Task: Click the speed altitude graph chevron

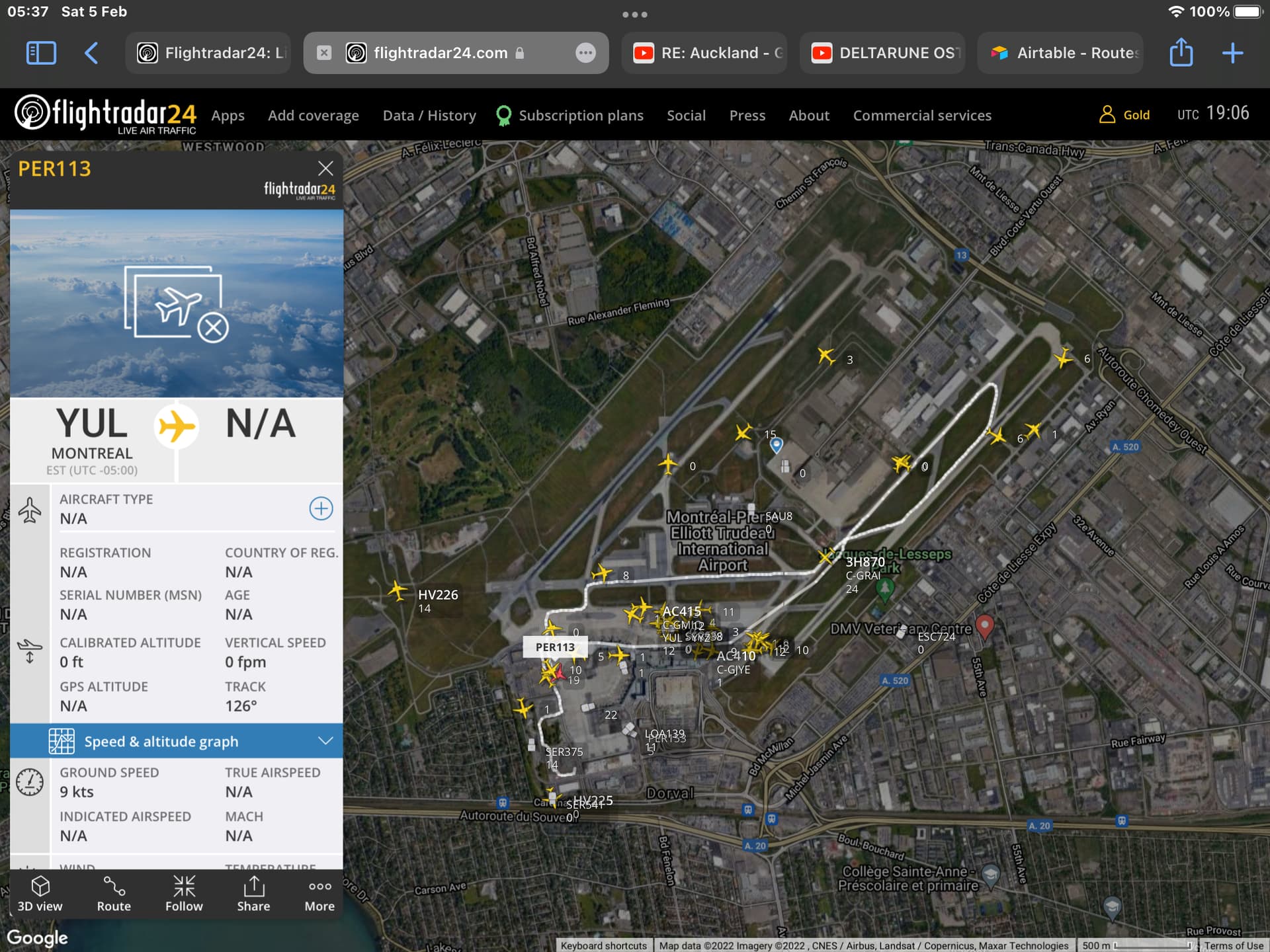Action: click(325, 741)
